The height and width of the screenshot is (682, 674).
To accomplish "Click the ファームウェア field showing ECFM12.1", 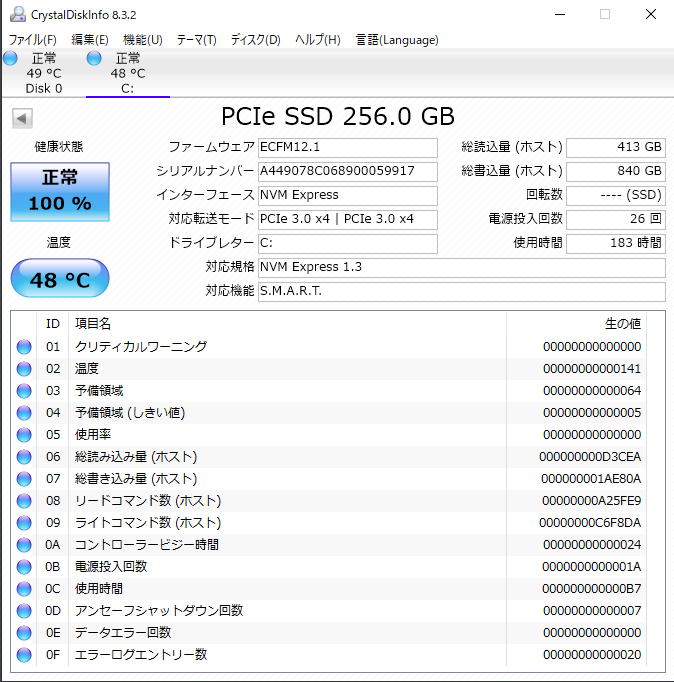I will [347, 147].
